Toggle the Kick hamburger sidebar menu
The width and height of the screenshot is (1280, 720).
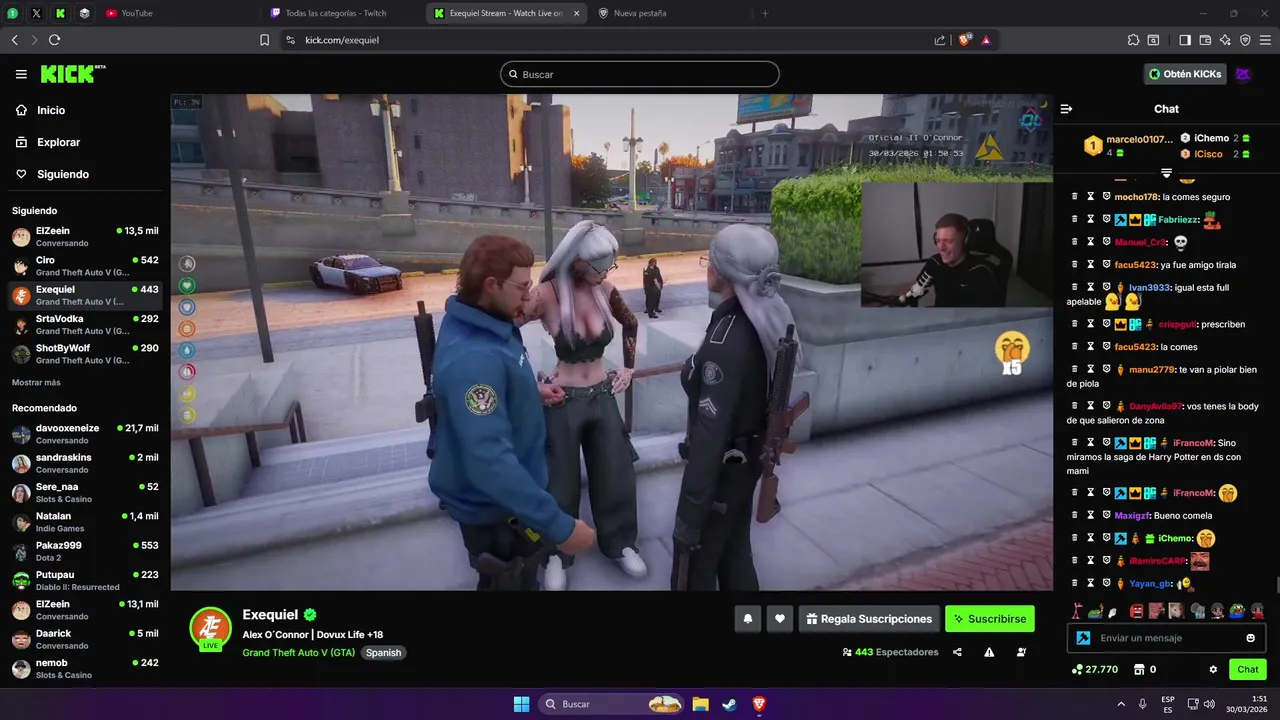tap(21, 74)
